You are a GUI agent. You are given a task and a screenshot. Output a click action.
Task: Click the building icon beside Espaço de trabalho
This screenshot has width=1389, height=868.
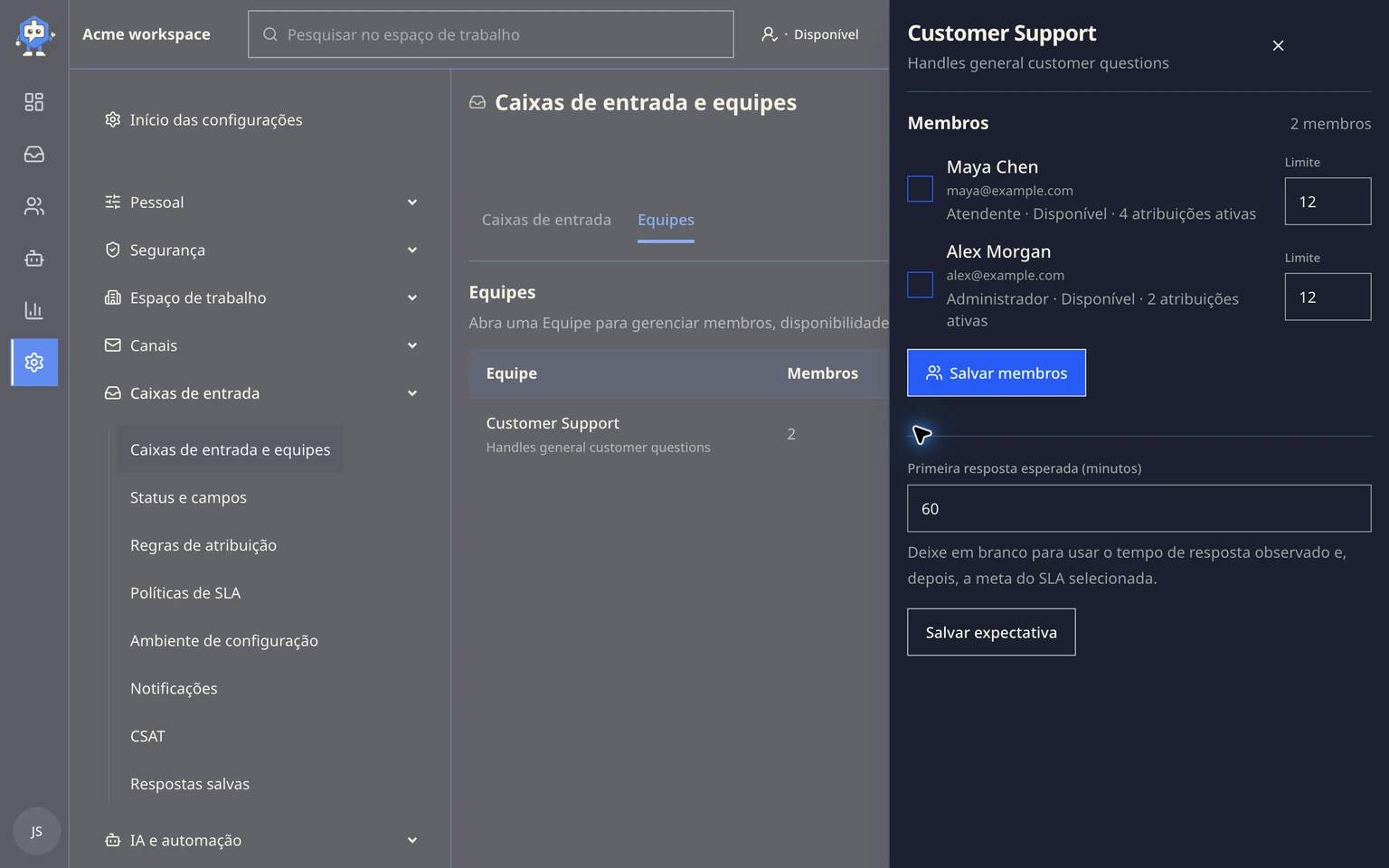click(x=112, y=297)
